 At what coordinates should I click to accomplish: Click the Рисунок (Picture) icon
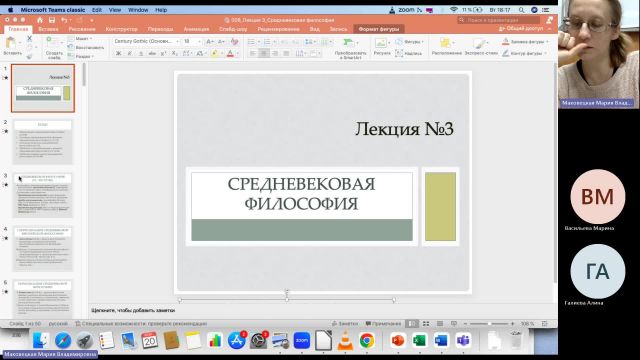[x=381, y=43]
